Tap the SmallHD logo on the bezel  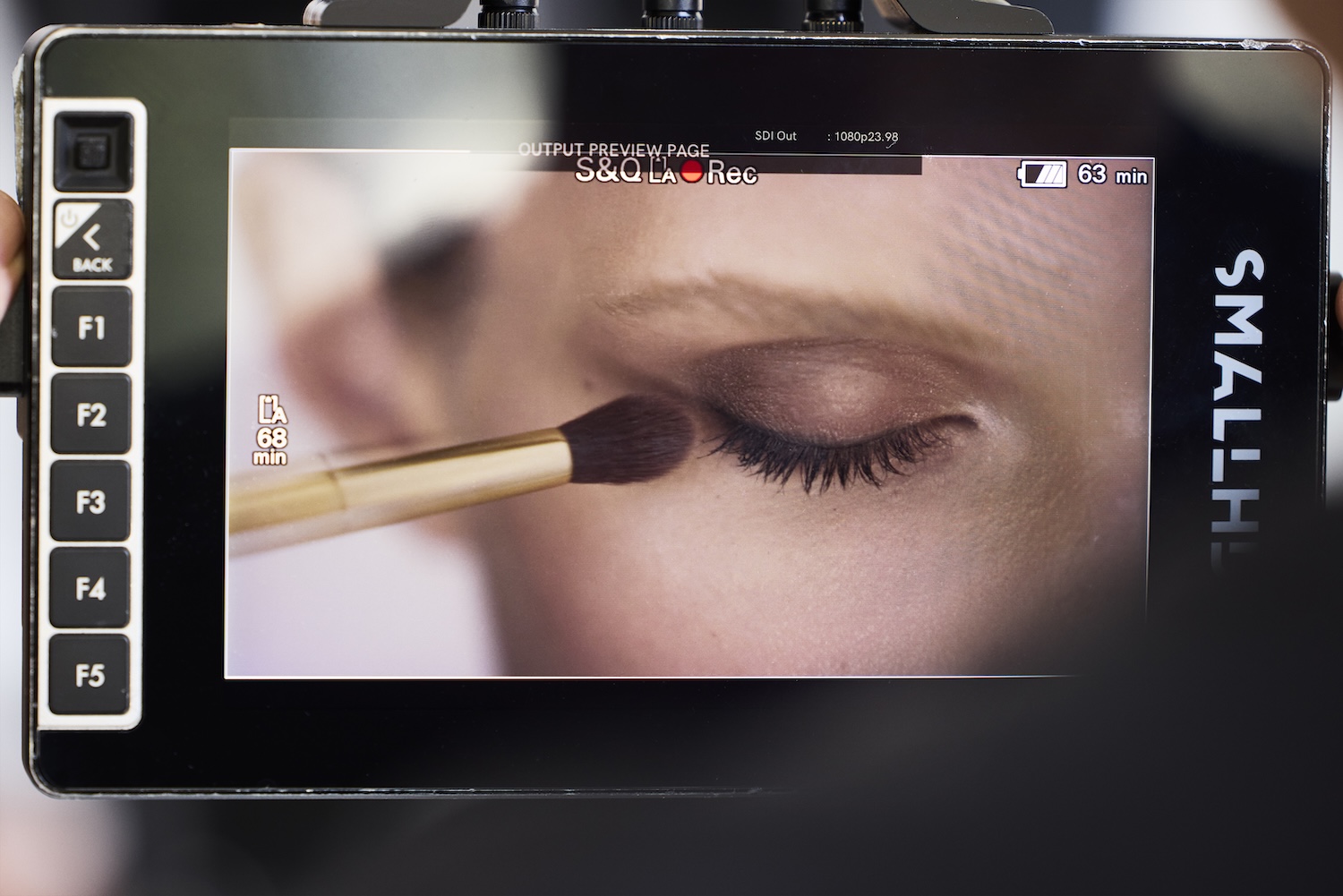coord(1240,405)
